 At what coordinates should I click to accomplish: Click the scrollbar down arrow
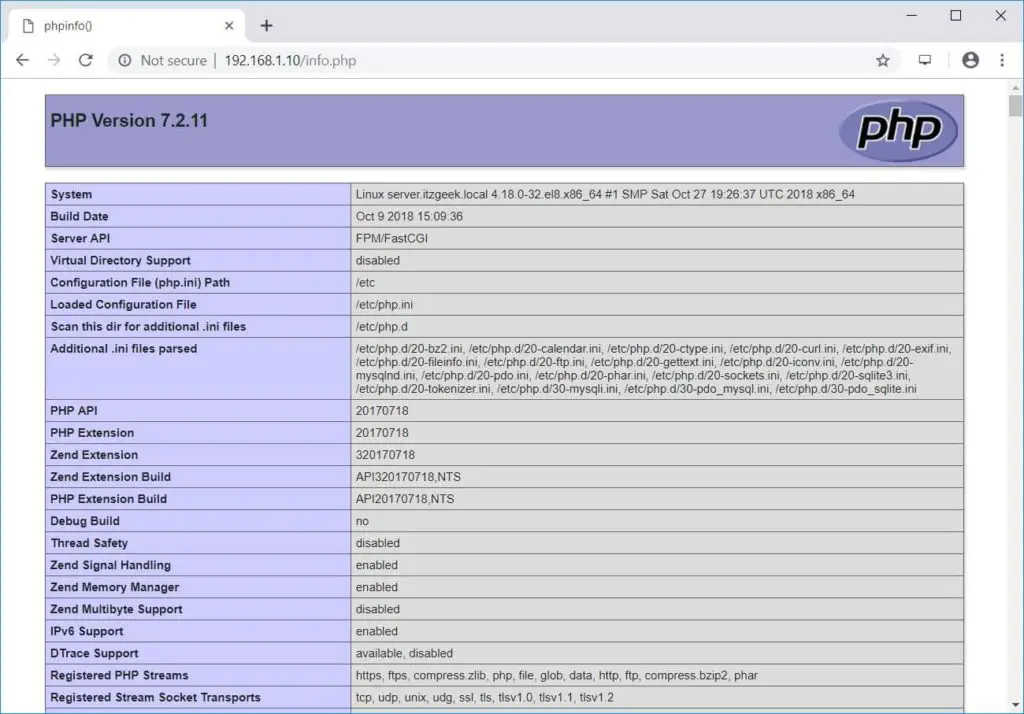pyautogui.click(x=1015, y=705)
